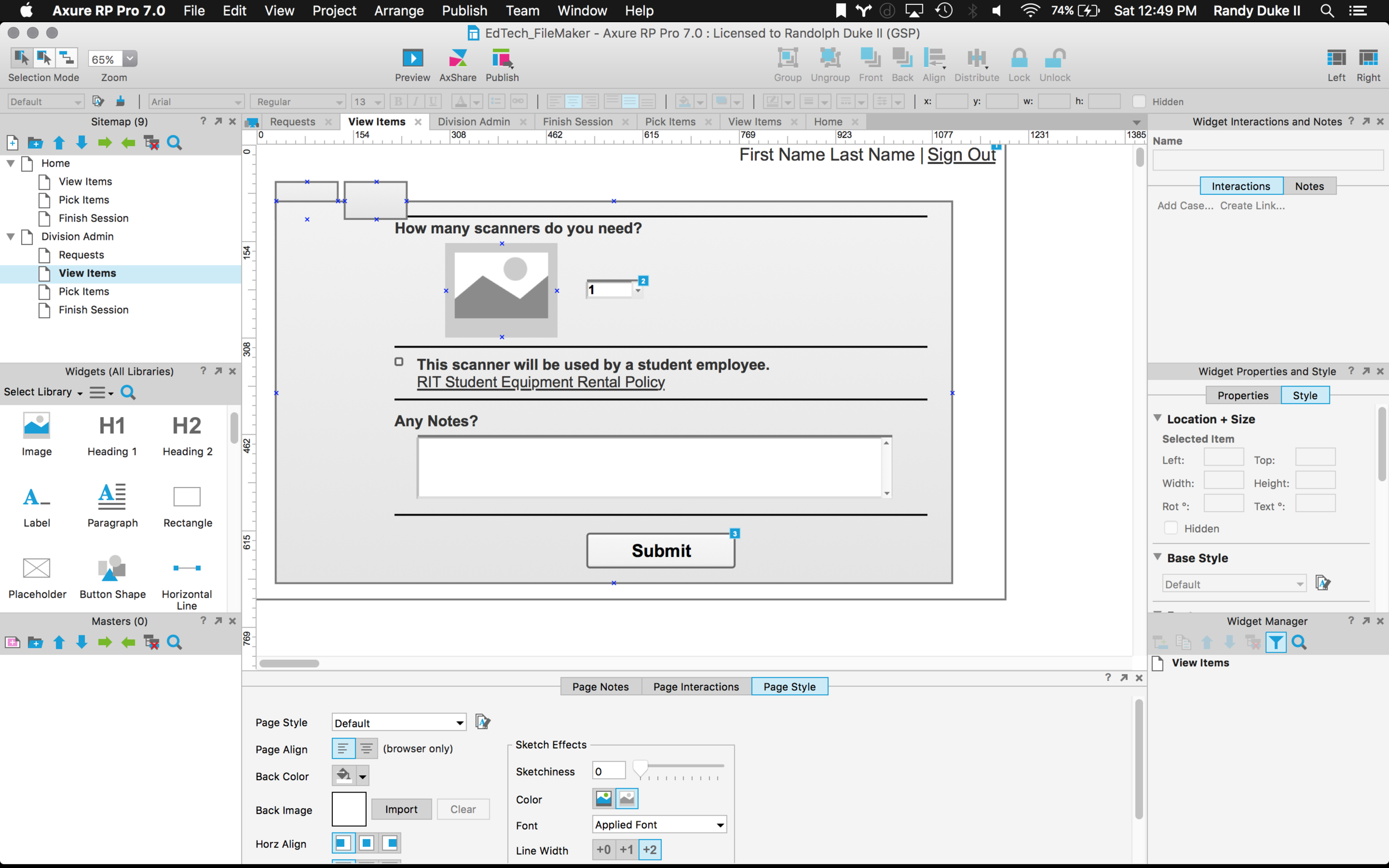1389x868 pixels.
Task: Indent page with Sitemap green right arrow
Action: 104,142
